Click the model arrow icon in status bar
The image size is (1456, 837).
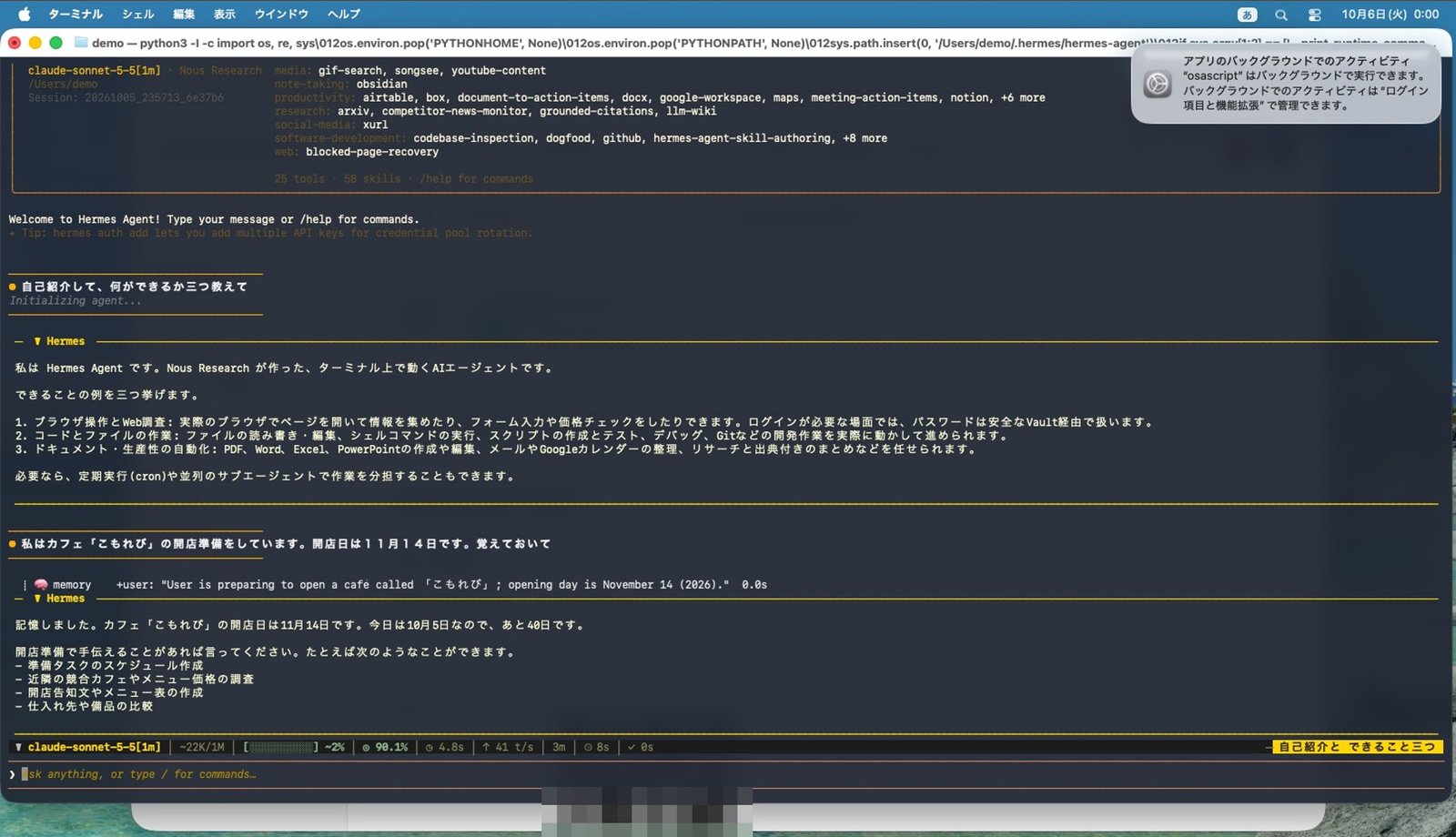(x=18, y=747)
